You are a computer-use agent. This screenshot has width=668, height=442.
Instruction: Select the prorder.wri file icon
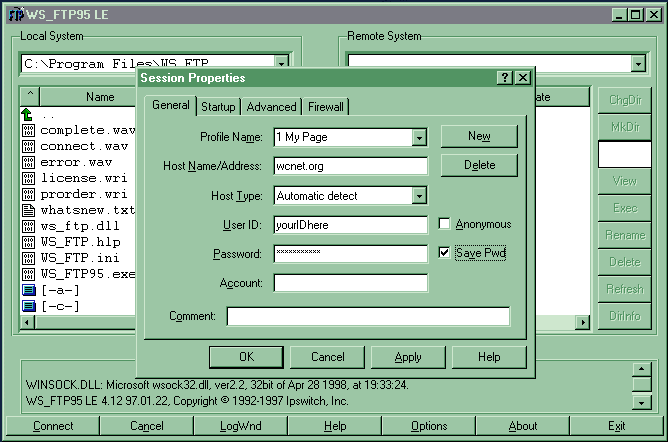pos(29,194)
